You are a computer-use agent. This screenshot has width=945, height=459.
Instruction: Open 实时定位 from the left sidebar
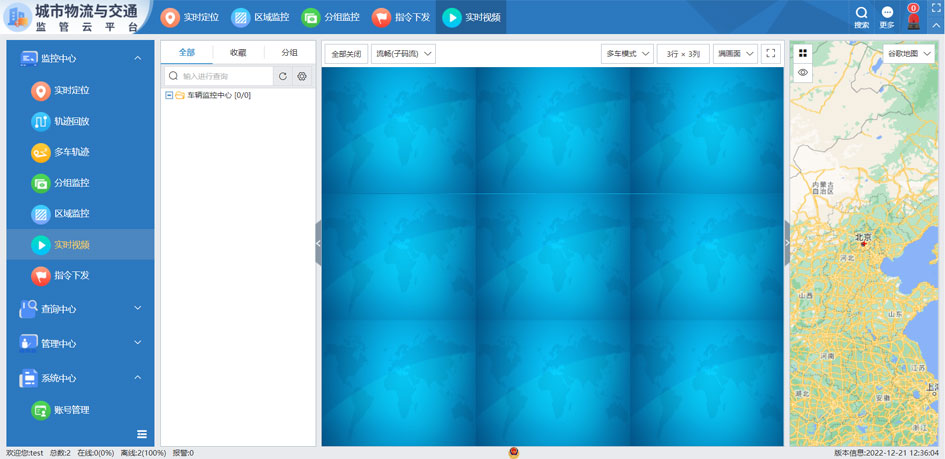pos(71,91)
